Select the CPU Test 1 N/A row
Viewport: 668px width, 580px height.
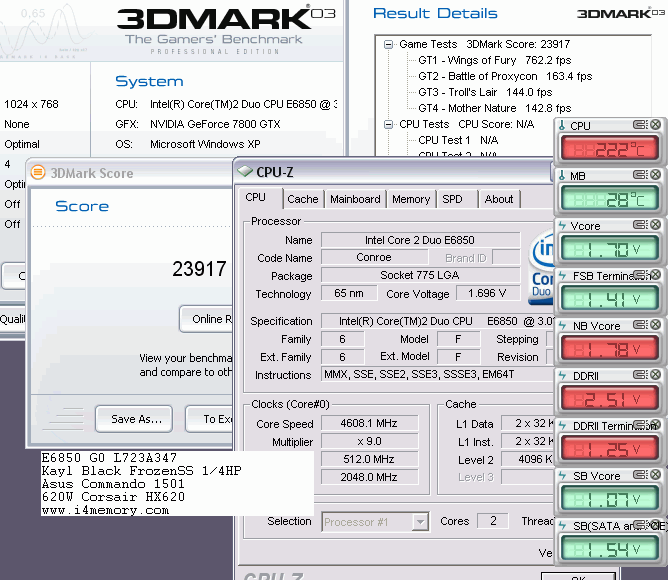click(x=458, y=140)
